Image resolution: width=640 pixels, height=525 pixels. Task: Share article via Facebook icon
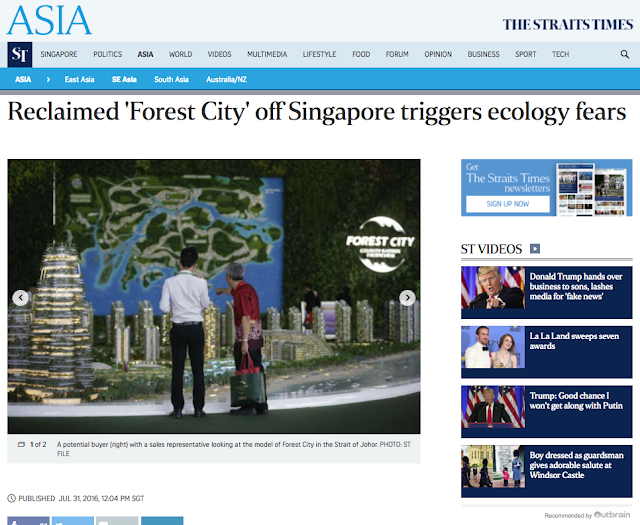28,521
